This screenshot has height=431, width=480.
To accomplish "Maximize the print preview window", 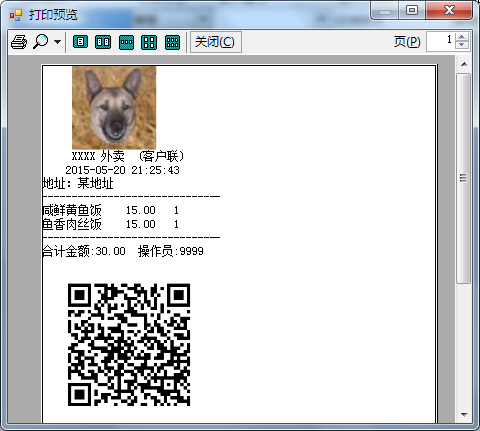I will tap(412, 10).
